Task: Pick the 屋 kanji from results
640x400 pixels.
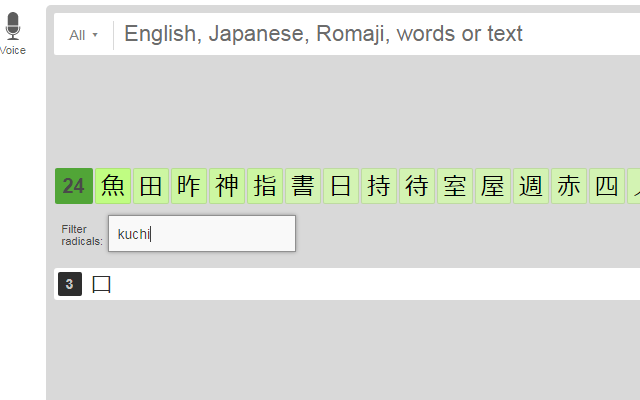Action: pyautogui.click(x=493, y=186)
